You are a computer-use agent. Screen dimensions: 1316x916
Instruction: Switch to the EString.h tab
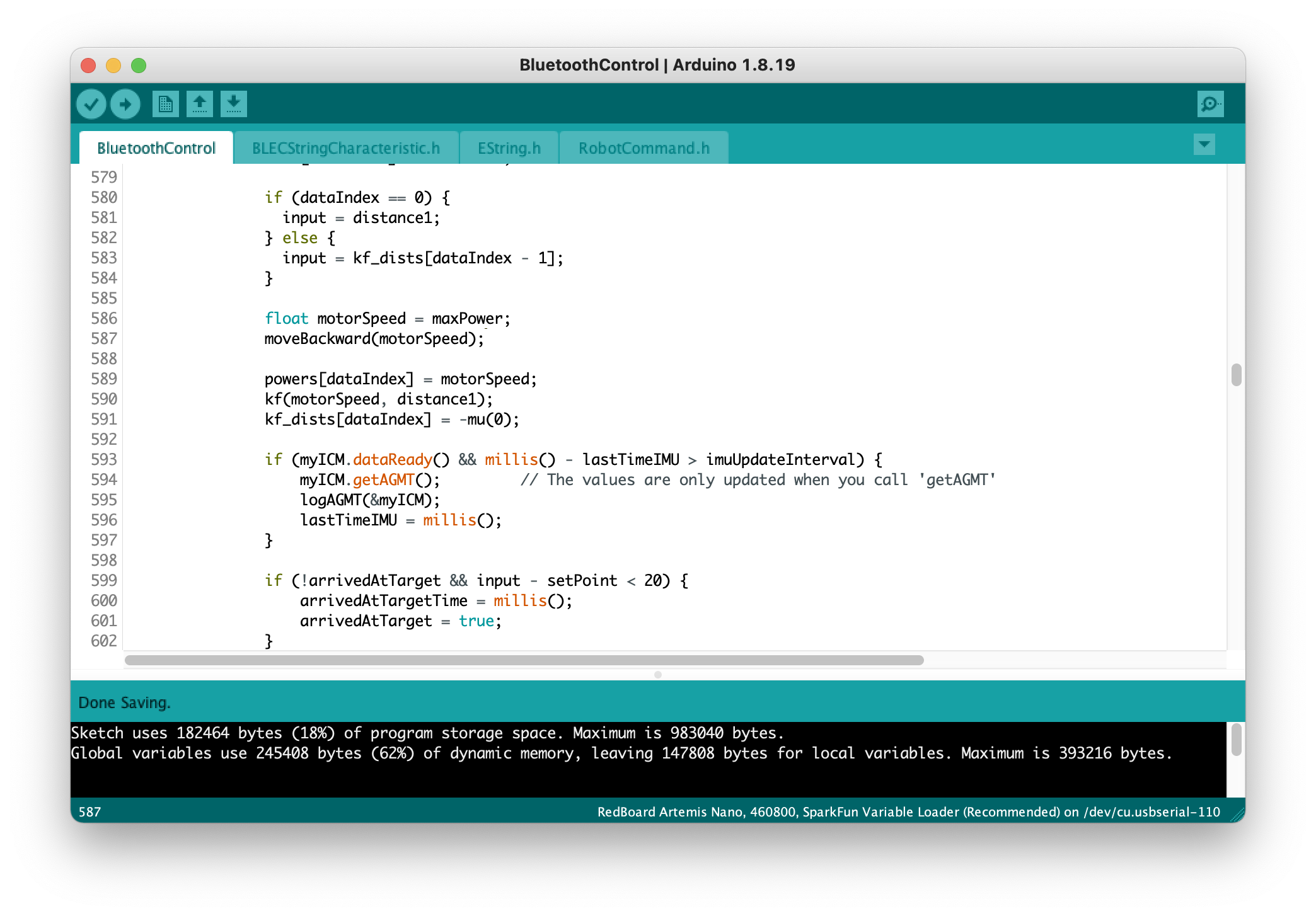[509, 148]
